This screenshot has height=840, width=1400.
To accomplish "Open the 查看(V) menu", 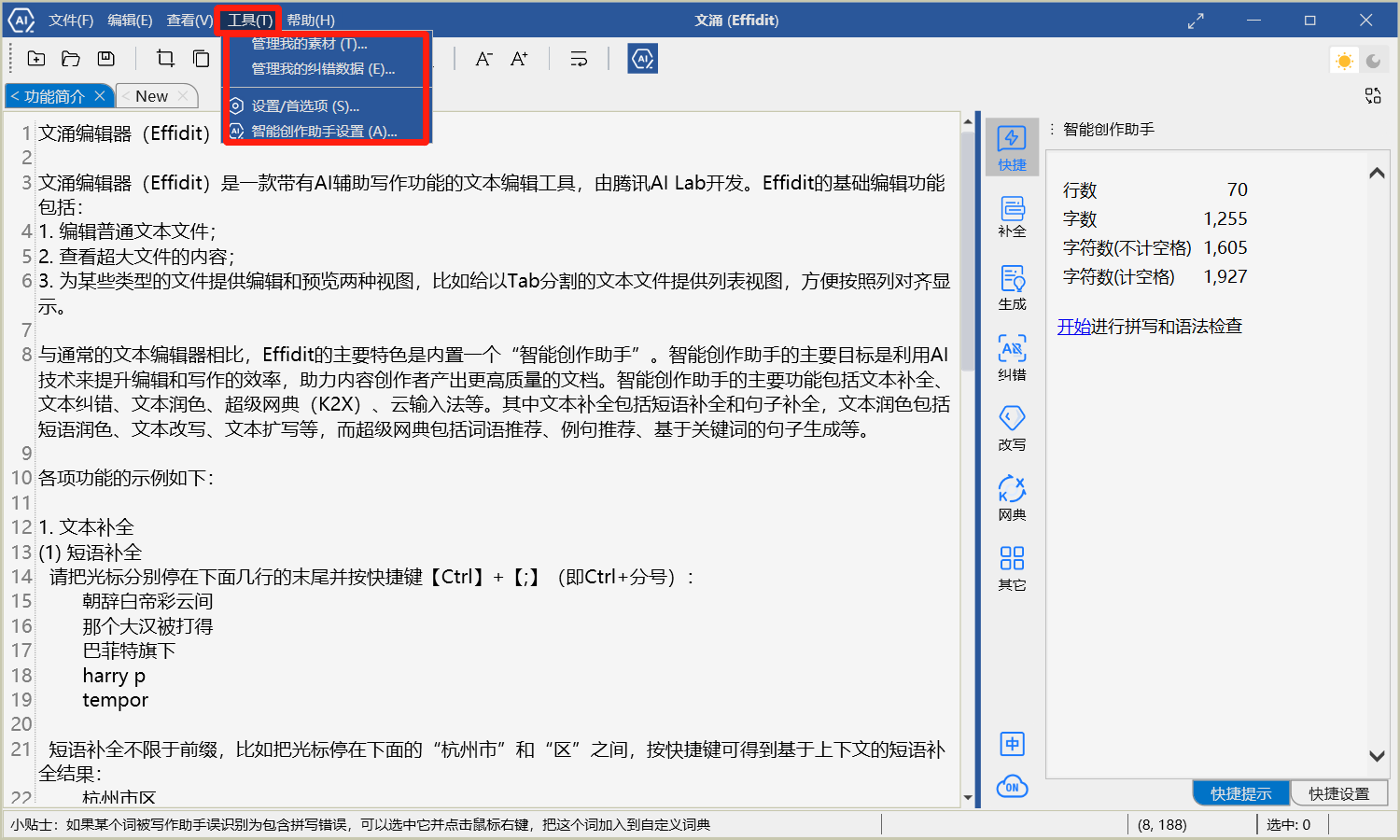I will pos(189,21).
